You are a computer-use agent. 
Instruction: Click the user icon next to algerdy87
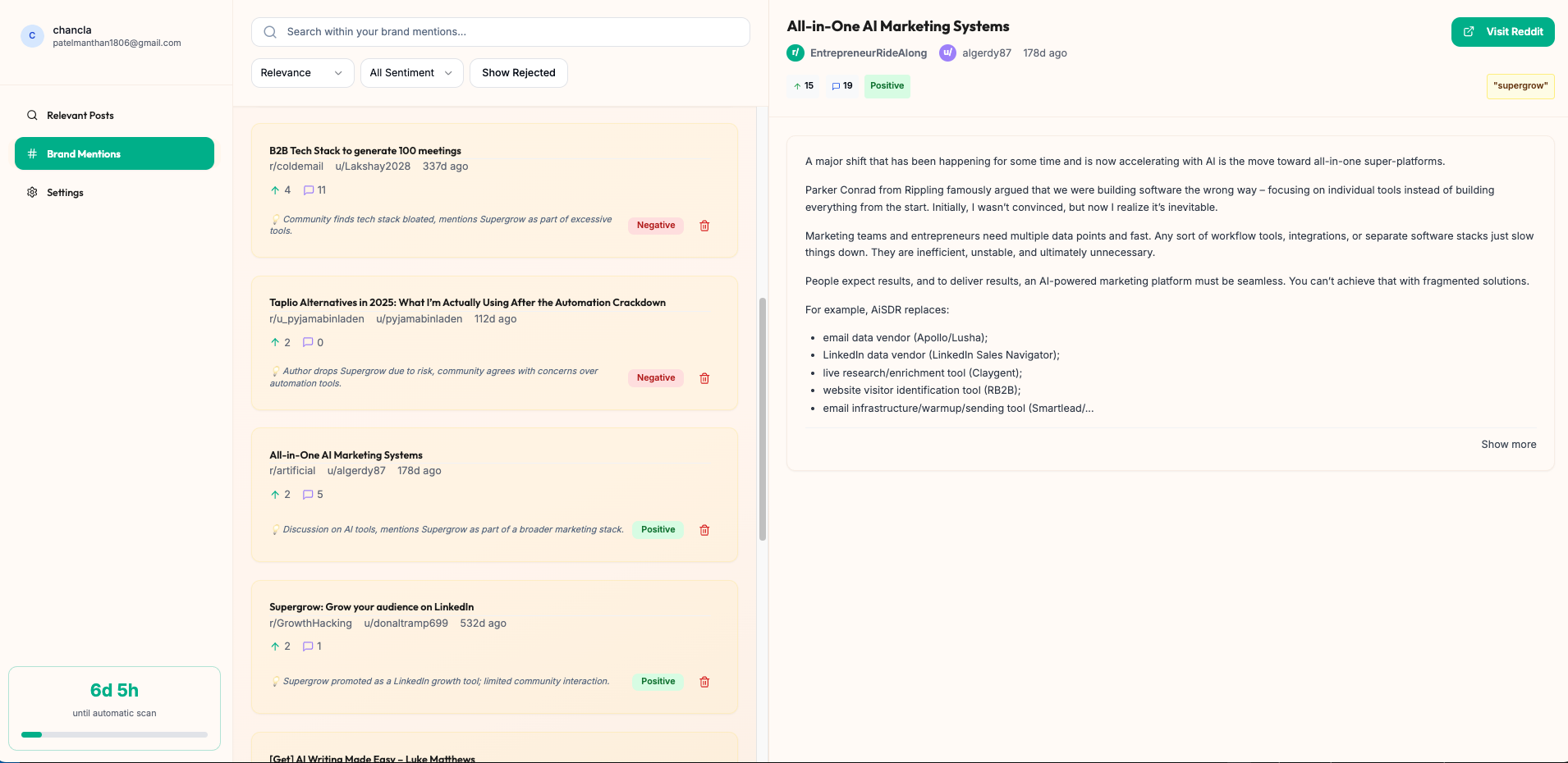pyautogui.click(x=947, y=53)
